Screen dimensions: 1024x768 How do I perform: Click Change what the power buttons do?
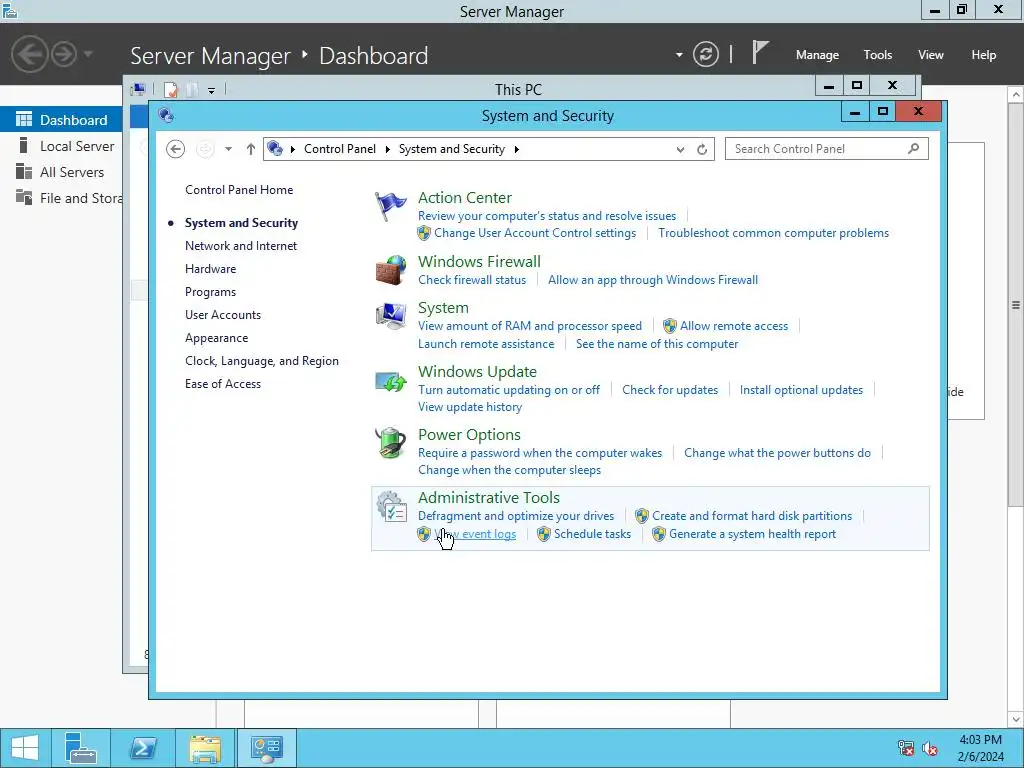coord(777,453)
